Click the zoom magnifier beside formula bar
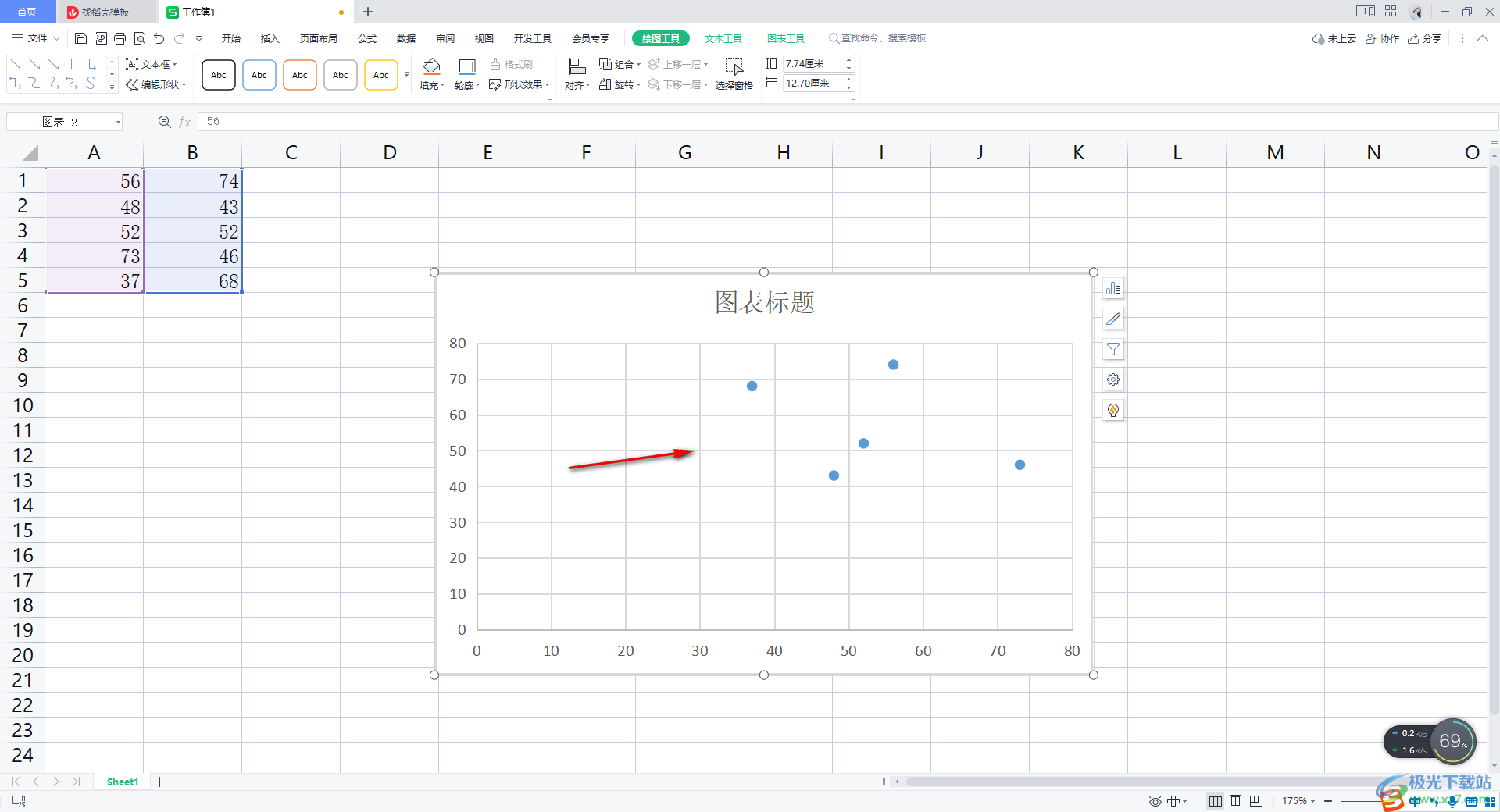Viewport: 1500px width, 812px height. click(164, 122)
